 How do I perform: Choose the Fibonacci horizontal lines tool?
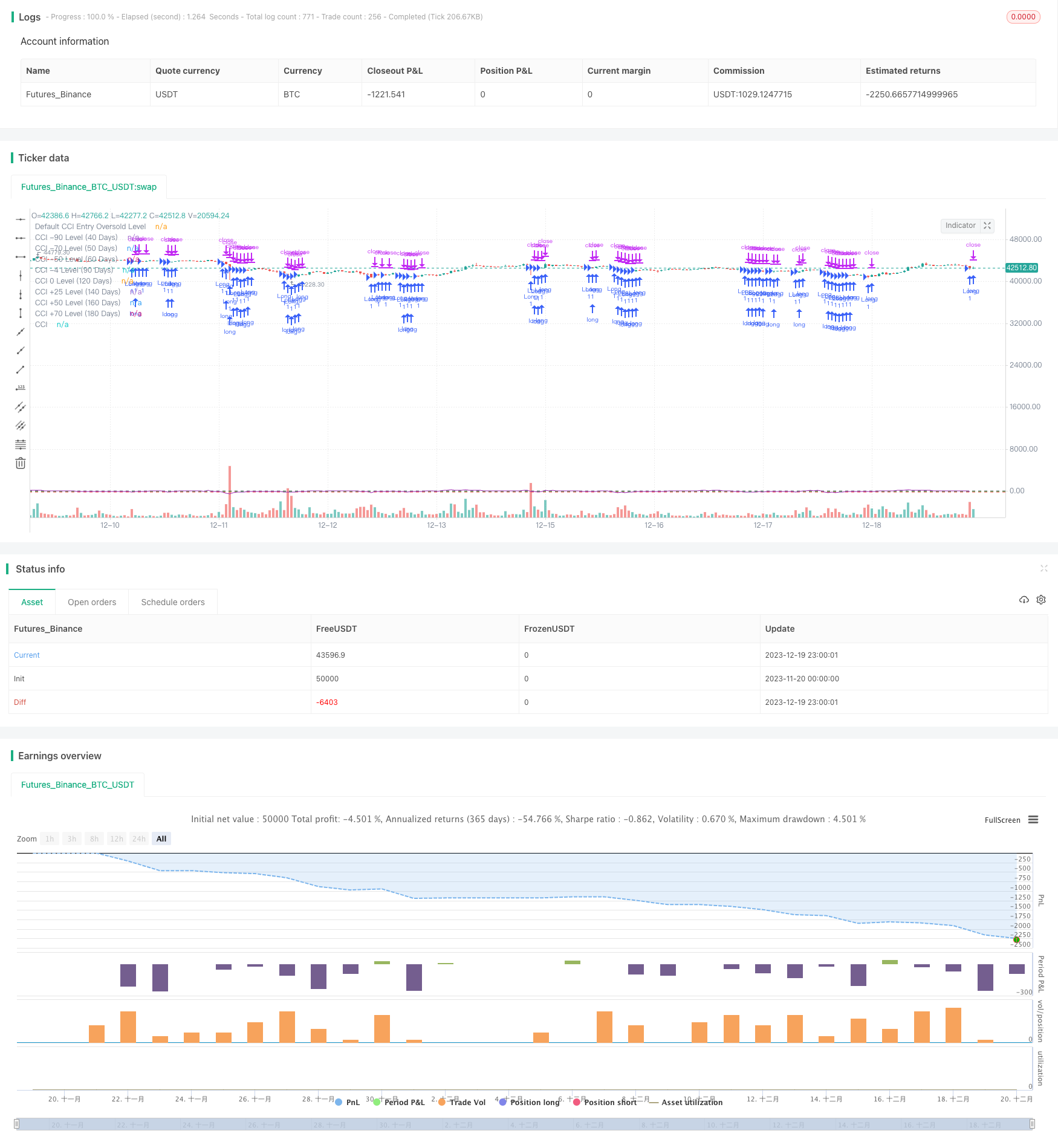tap(21, 444)
